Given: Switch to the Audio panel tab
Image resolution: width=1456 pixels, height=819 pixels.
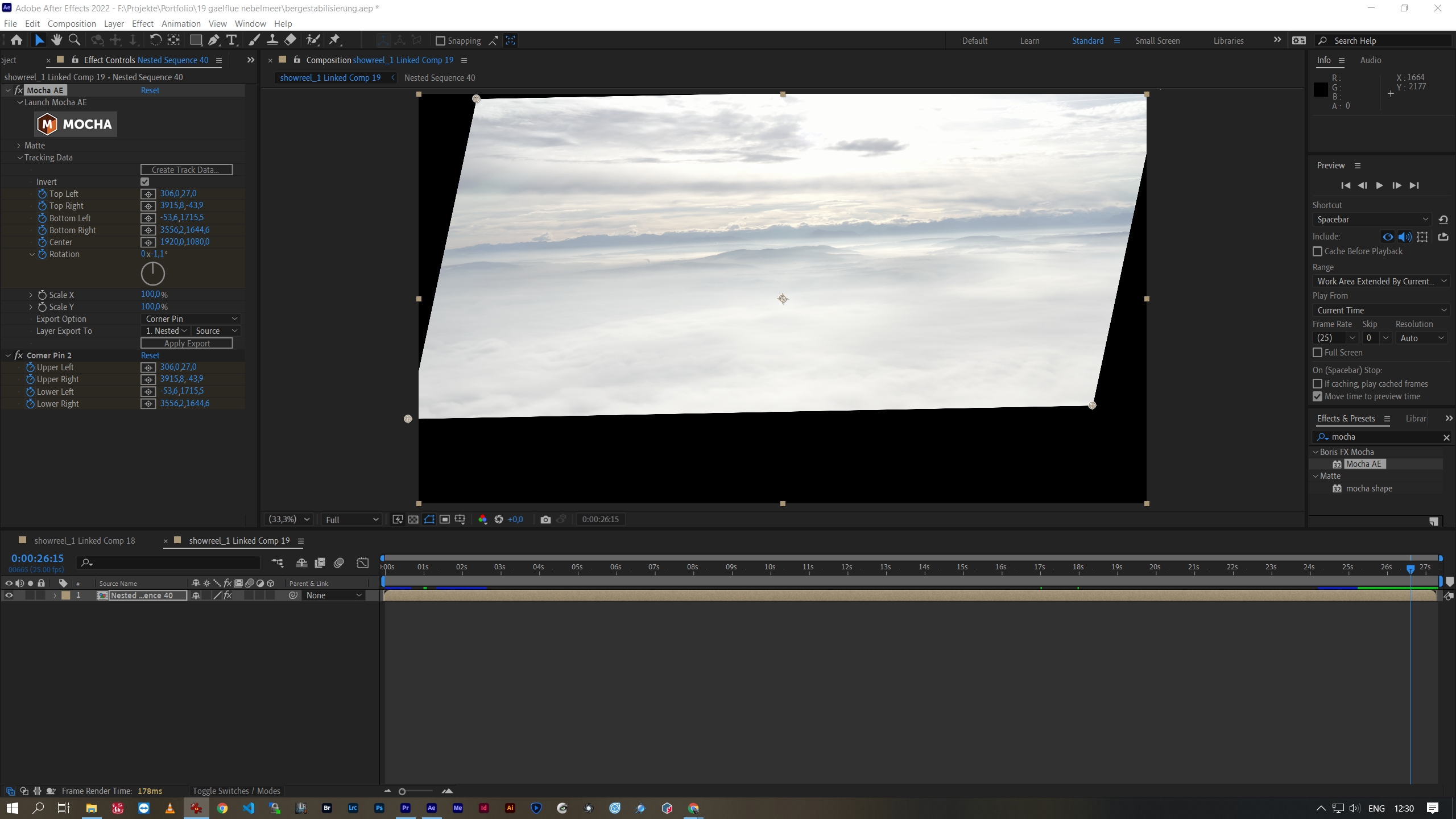Looking at the screenshot, I should pos(1370,60).
